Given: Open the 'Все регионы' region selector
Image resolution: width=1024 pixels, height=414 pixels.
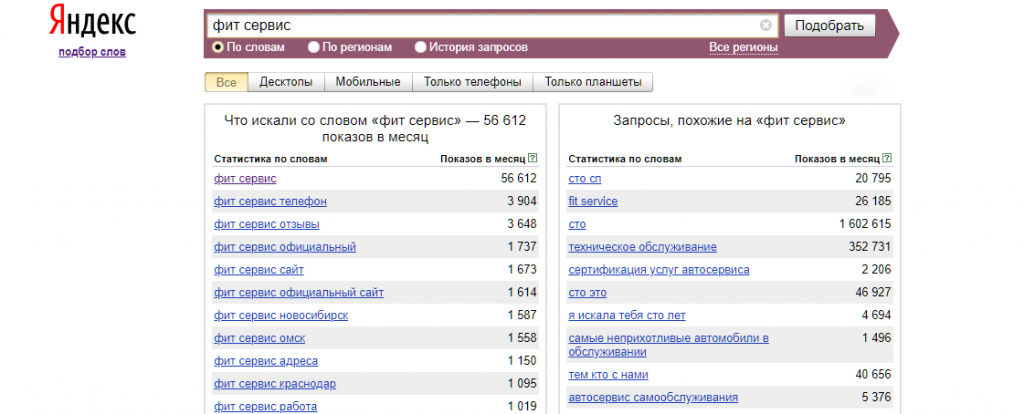Looking at the screenshot, I should click(x=743, y=48).
